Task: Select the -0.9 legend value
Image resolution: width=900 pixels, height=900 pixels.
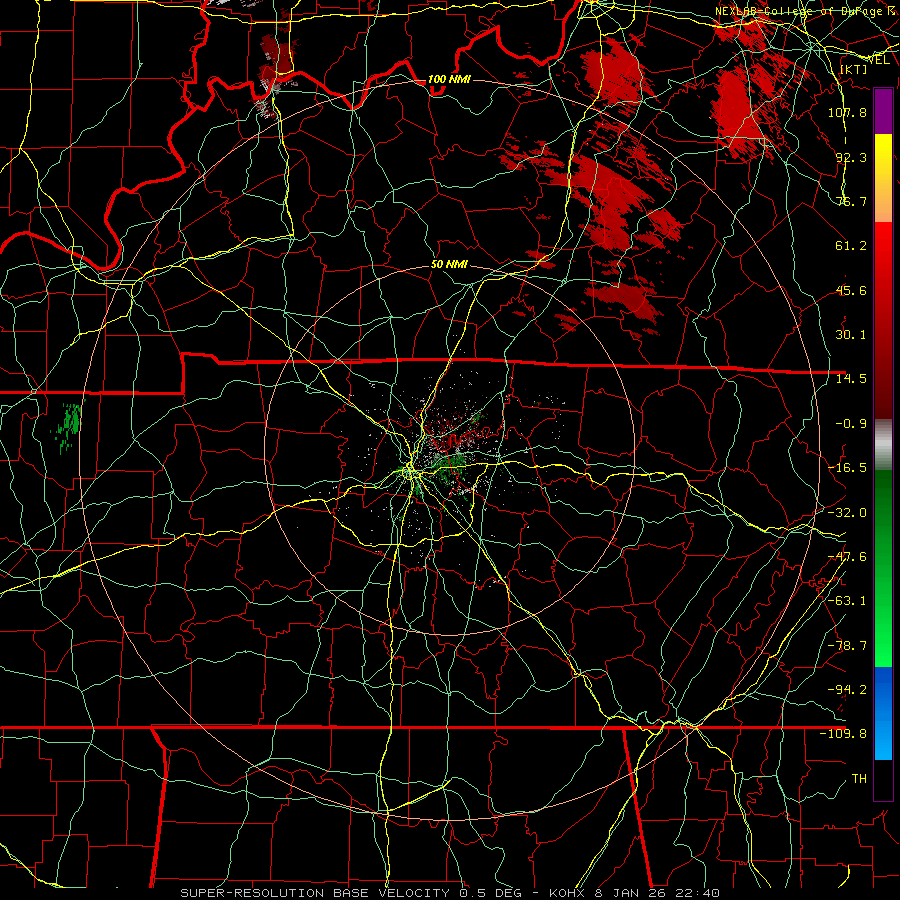Action: coord(851,424)
